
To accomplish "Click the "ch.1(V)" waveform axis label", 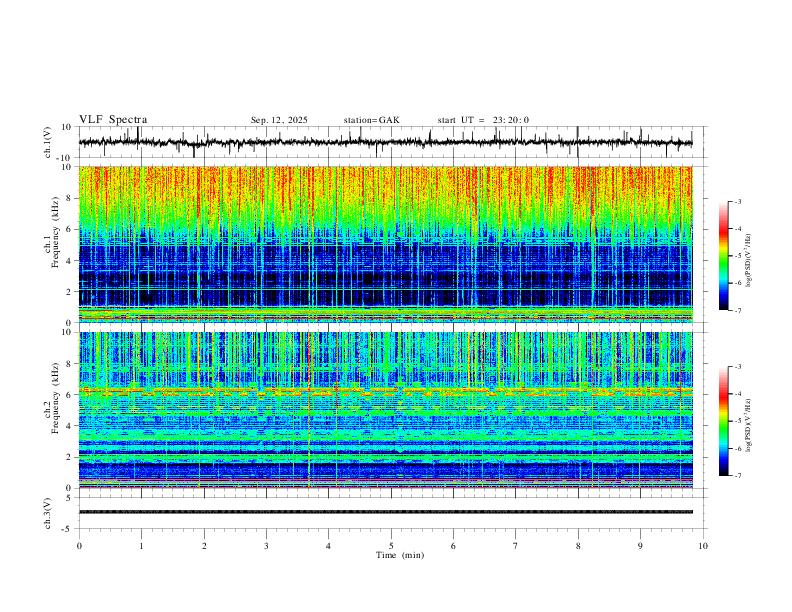I will (x=48, y=142).
